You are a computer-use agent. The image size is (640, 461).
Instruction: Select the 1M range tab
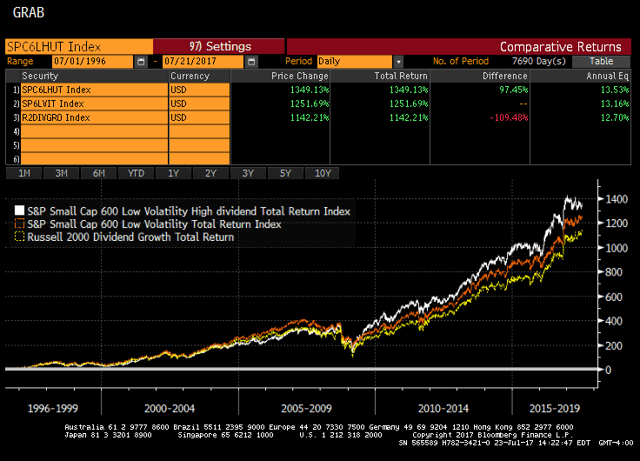pos(24,173)
